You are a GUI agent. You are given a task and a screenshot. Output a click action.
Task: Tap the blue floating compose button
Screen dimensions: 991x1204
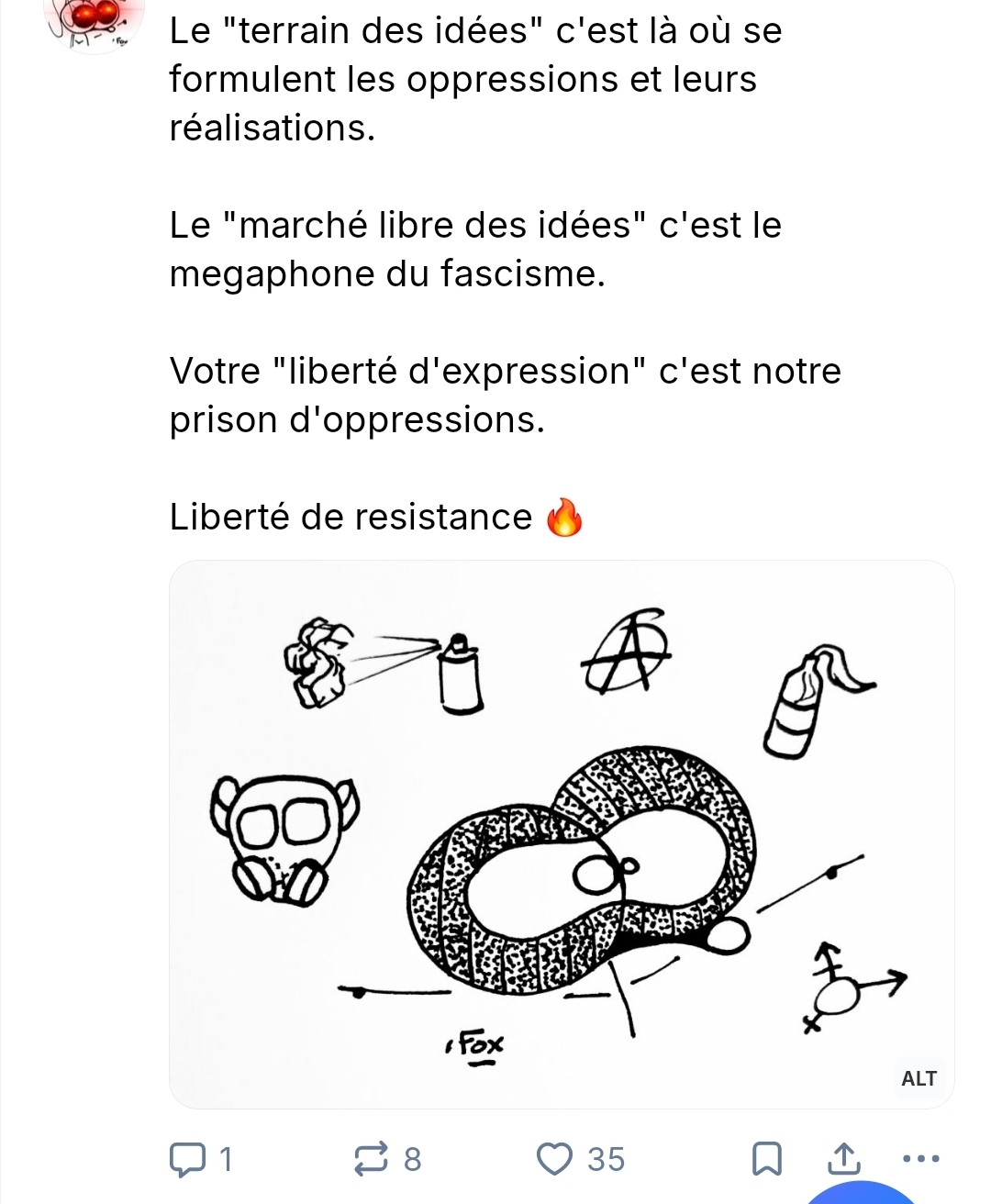coord(863,1191)
